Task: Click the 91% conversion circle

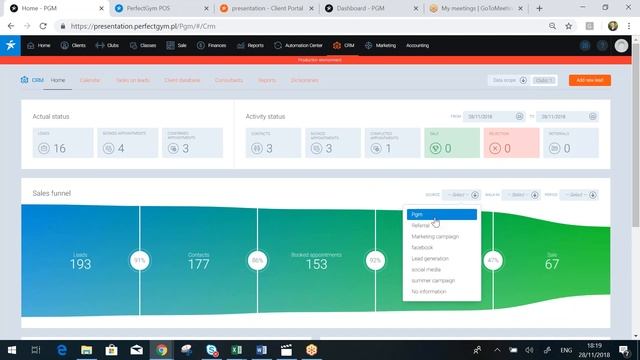Action: coord(140,260)
